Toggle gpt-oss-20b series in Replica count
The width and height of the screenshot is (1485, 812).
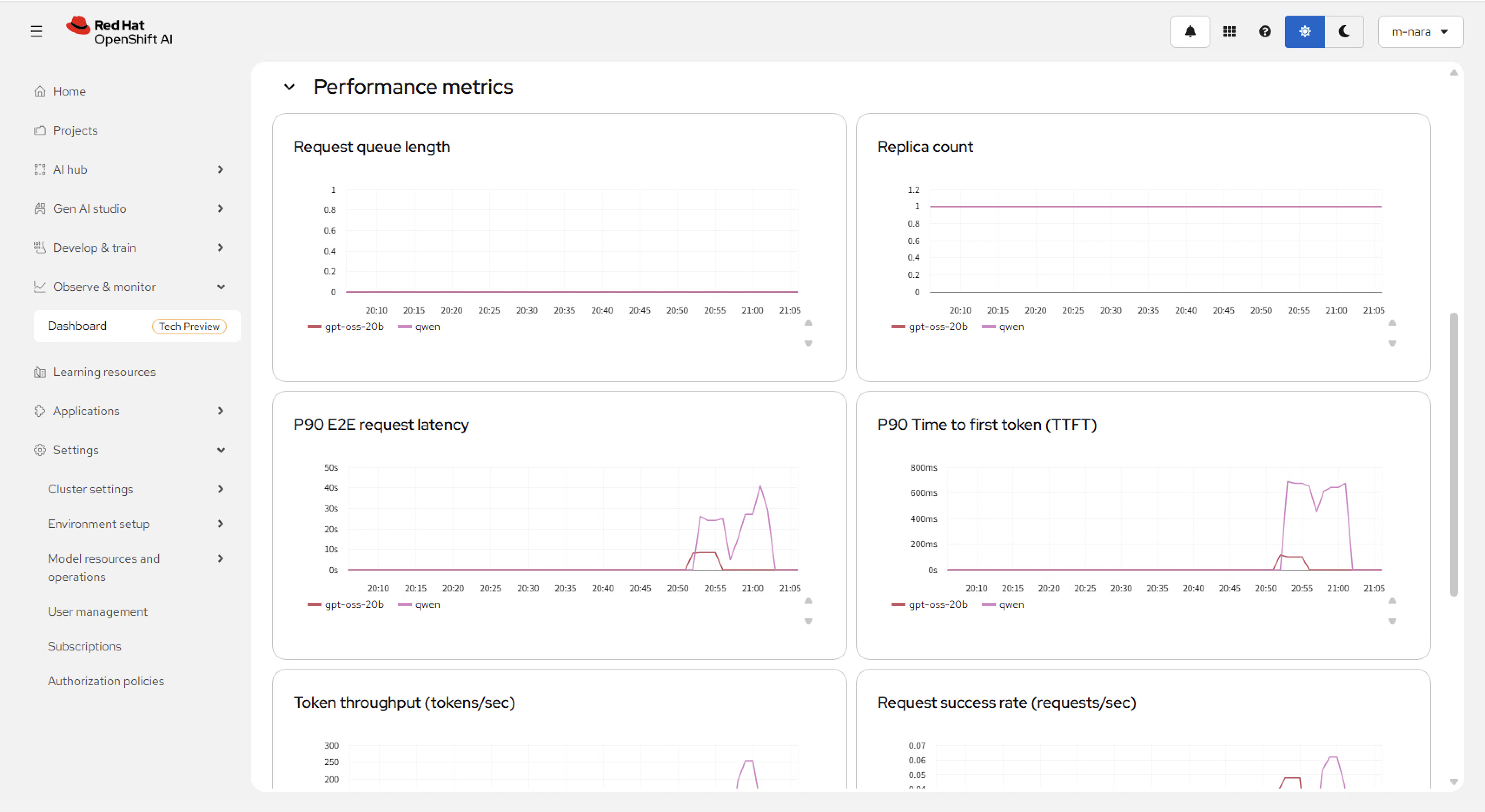coord(930,327)
